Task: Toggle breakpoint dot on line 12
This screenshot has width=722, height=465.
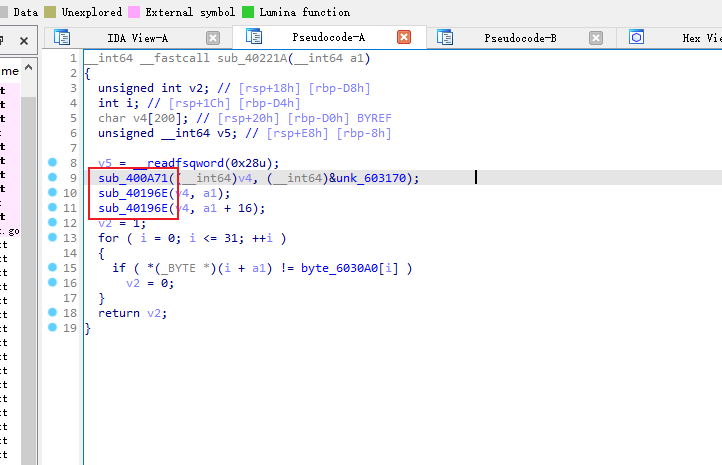Action: coord(52,222)
